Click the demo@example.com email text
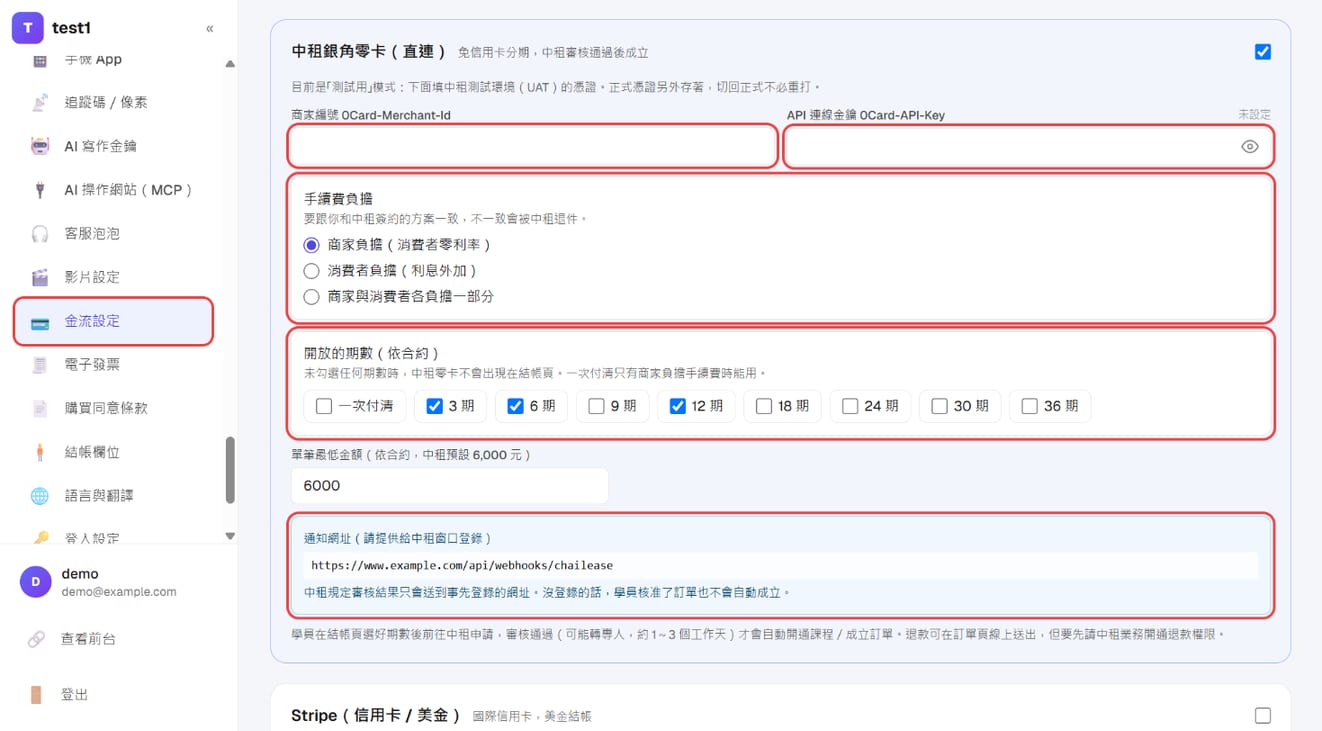This screenshot has width=1322, height=731. [x=119, y=592]
